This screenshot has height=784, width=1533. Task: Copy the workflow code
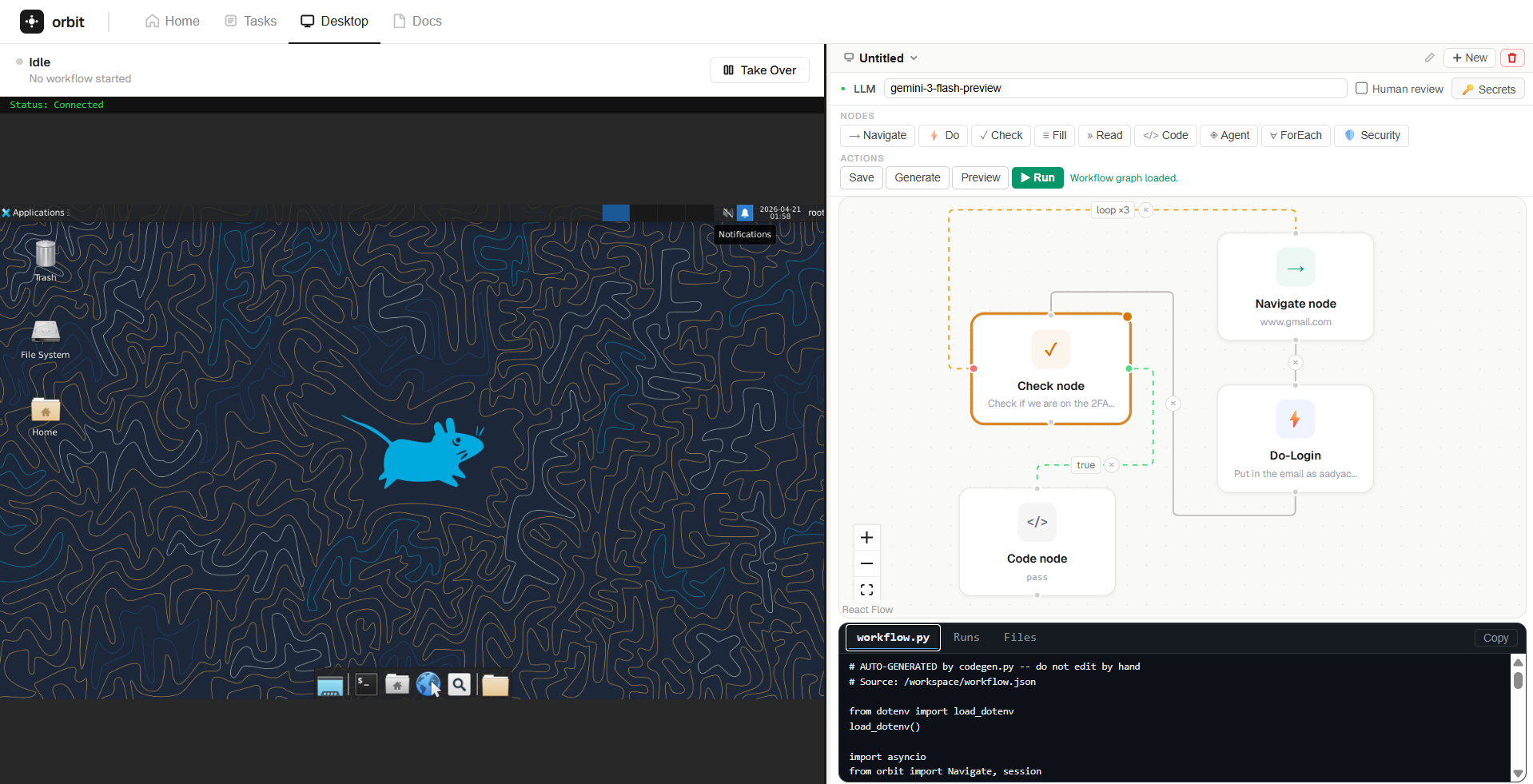coord(1495,638)
